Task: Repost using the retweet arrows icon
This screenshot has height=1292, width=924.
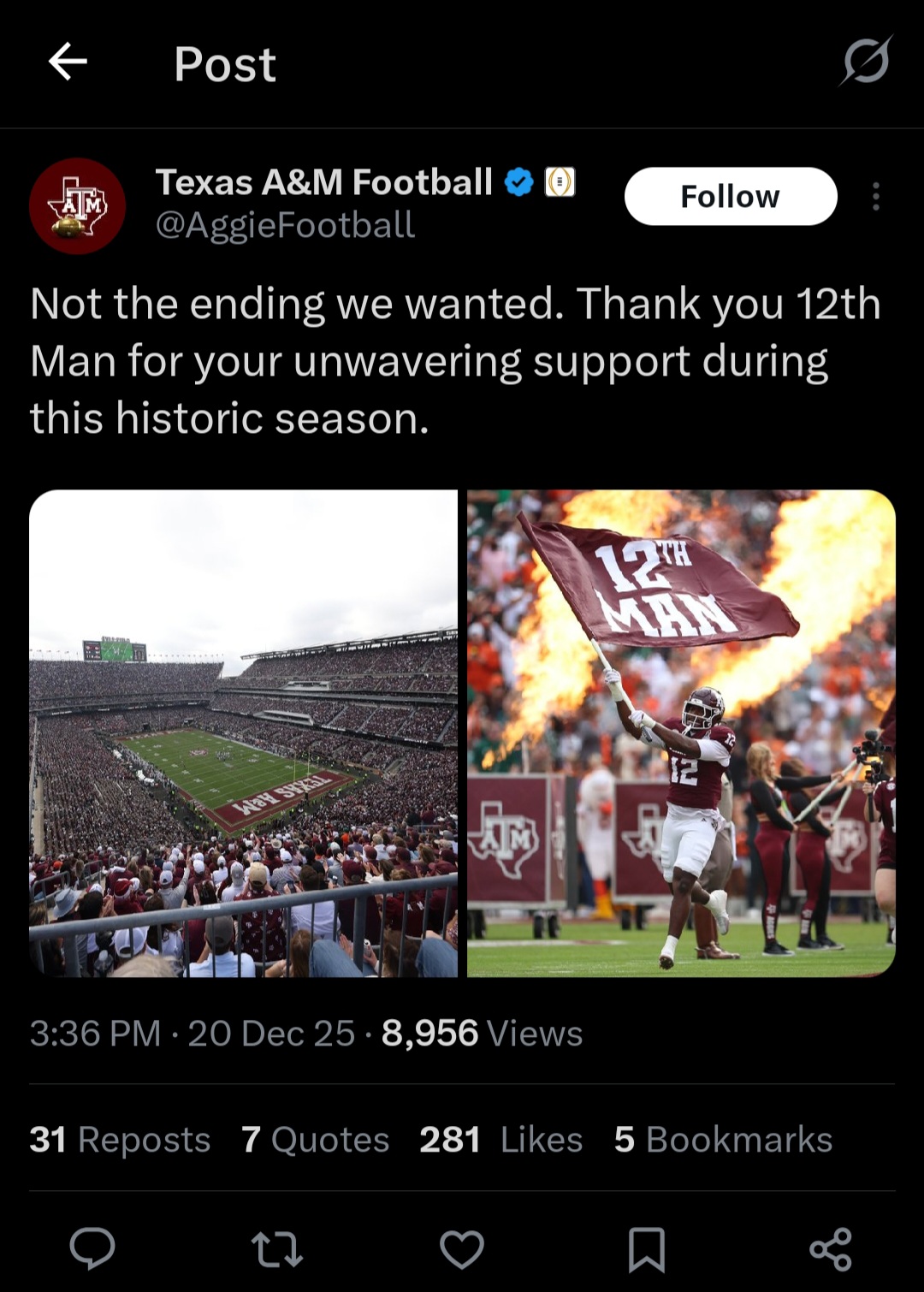Action: point(277,1249)
